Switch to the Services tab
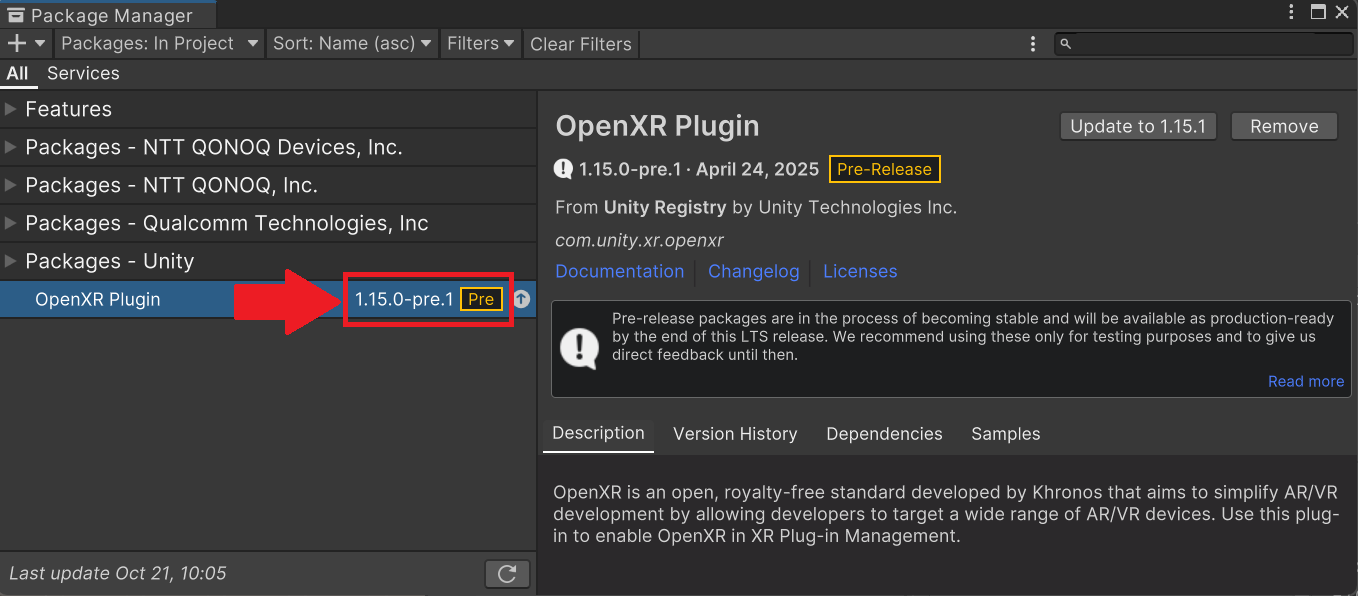1358x596 pixels. click(83, 73)
